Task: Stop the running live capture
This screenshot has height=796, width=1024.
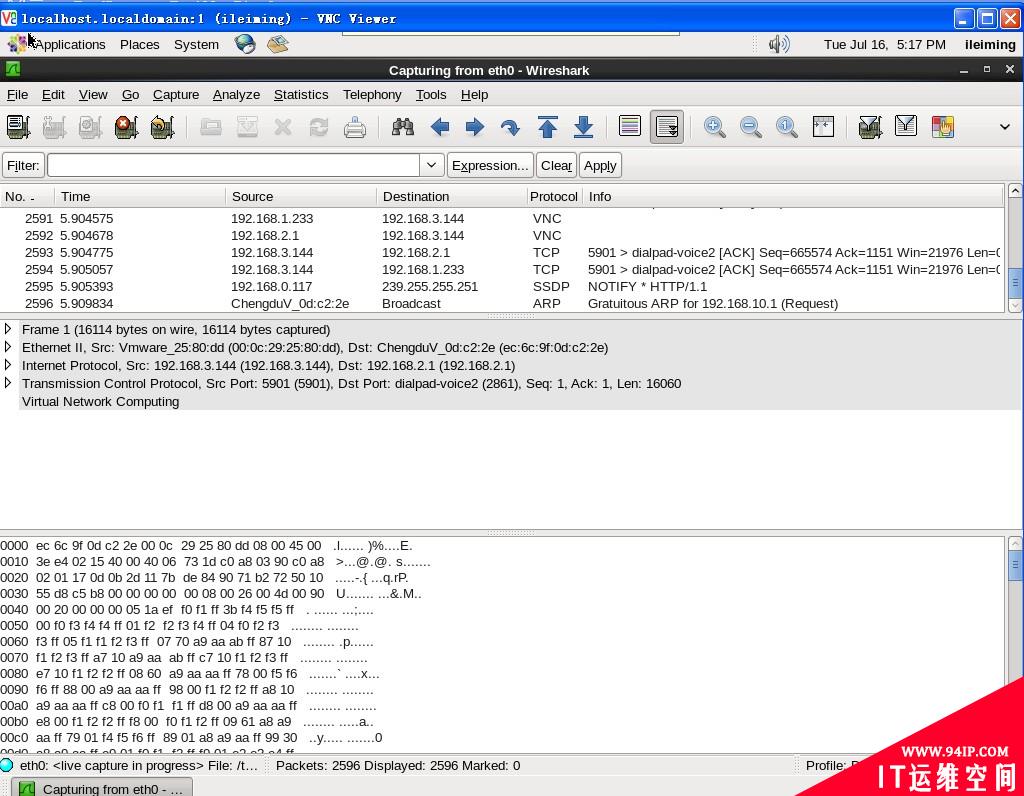Action: point(126,126)
